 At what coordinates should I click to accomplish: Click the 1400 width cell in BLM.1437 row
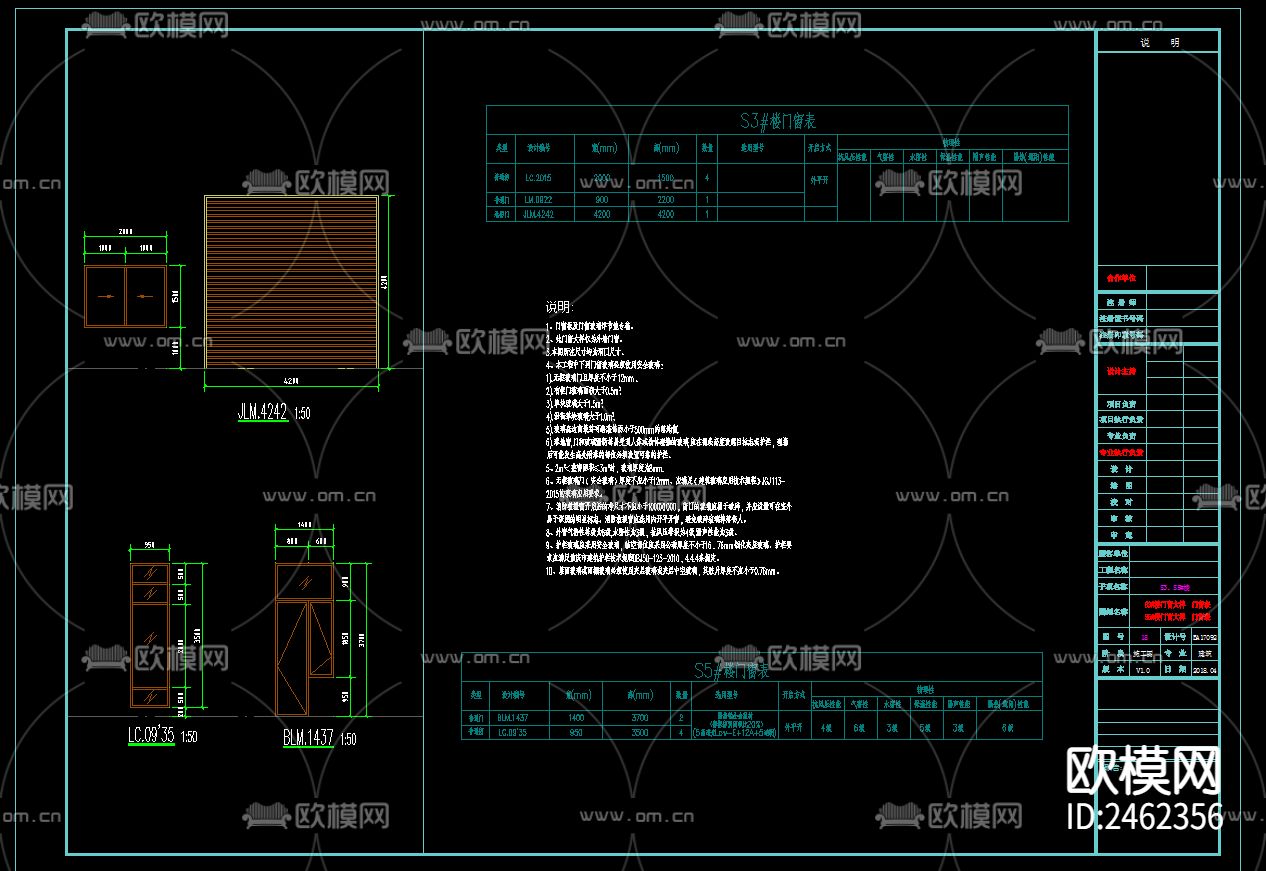coord(577,717)
